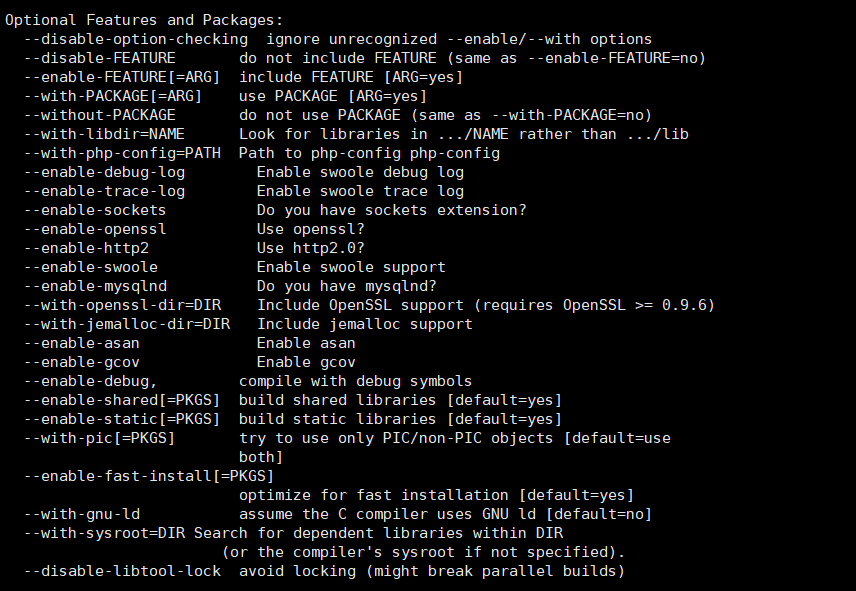Click the --enable-trace-log option text
Screen dimensions: 856x591
(104, 191)
